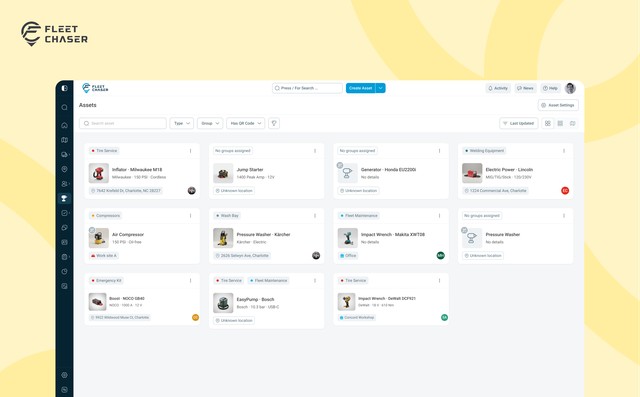Viewport: 640px width, 397px height.
Task: Switch to map view of assets
Action: click(573, 123)
